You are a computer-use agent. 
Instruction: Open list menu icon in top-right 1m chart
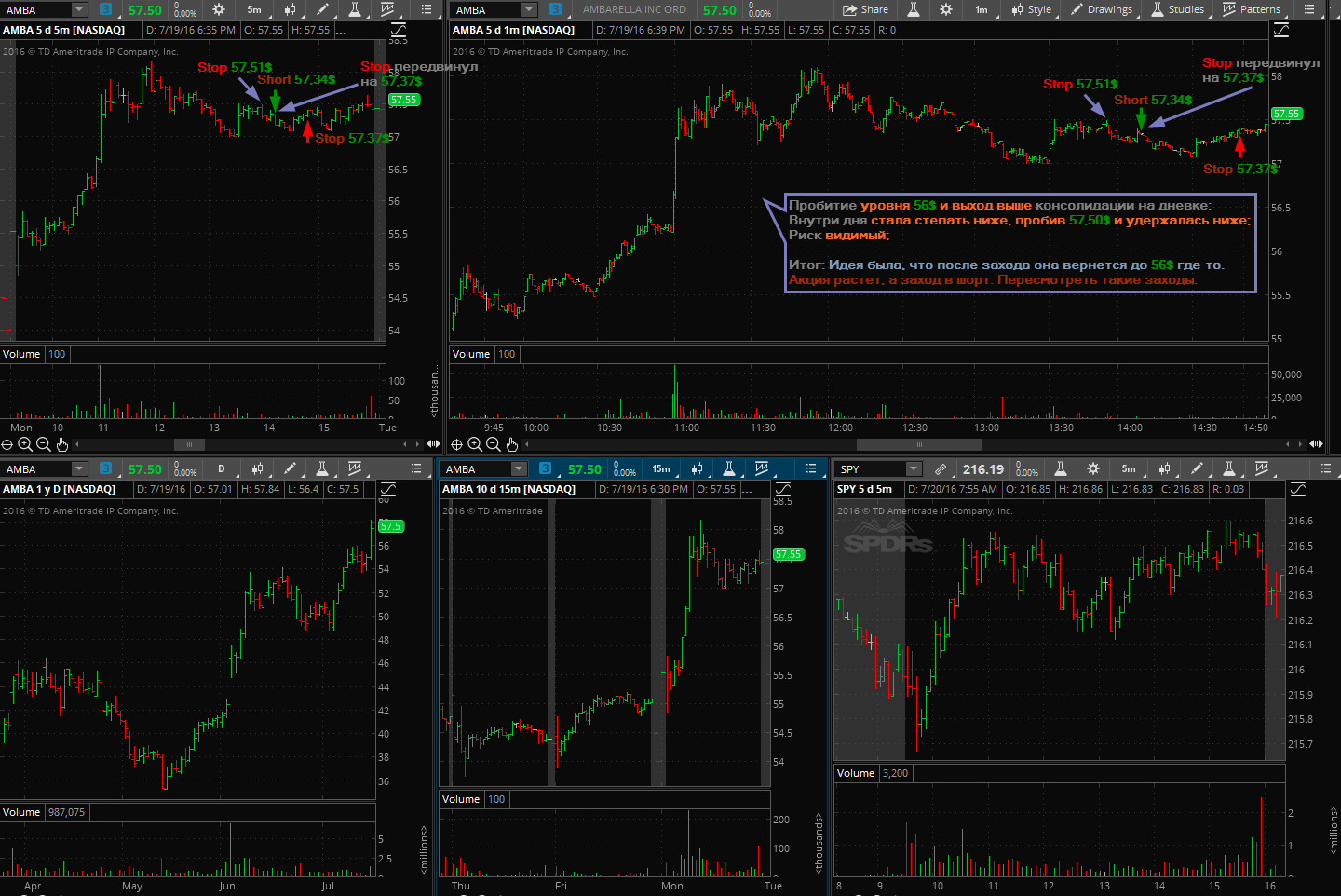(x=1309, y=9)
